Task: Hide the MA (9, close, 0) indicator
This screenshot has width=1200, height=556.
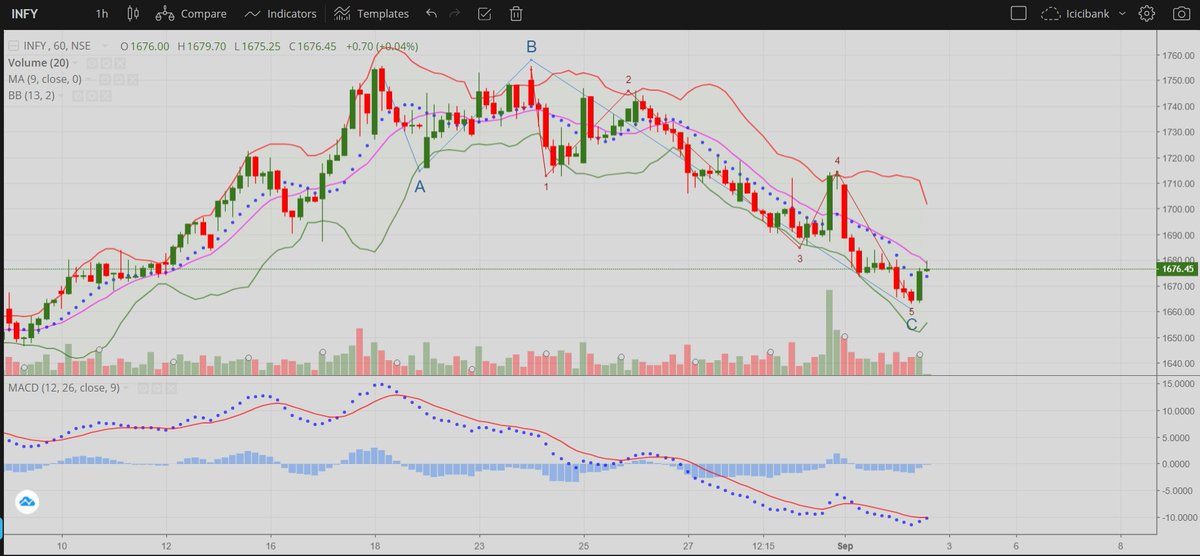Action: 105,79
